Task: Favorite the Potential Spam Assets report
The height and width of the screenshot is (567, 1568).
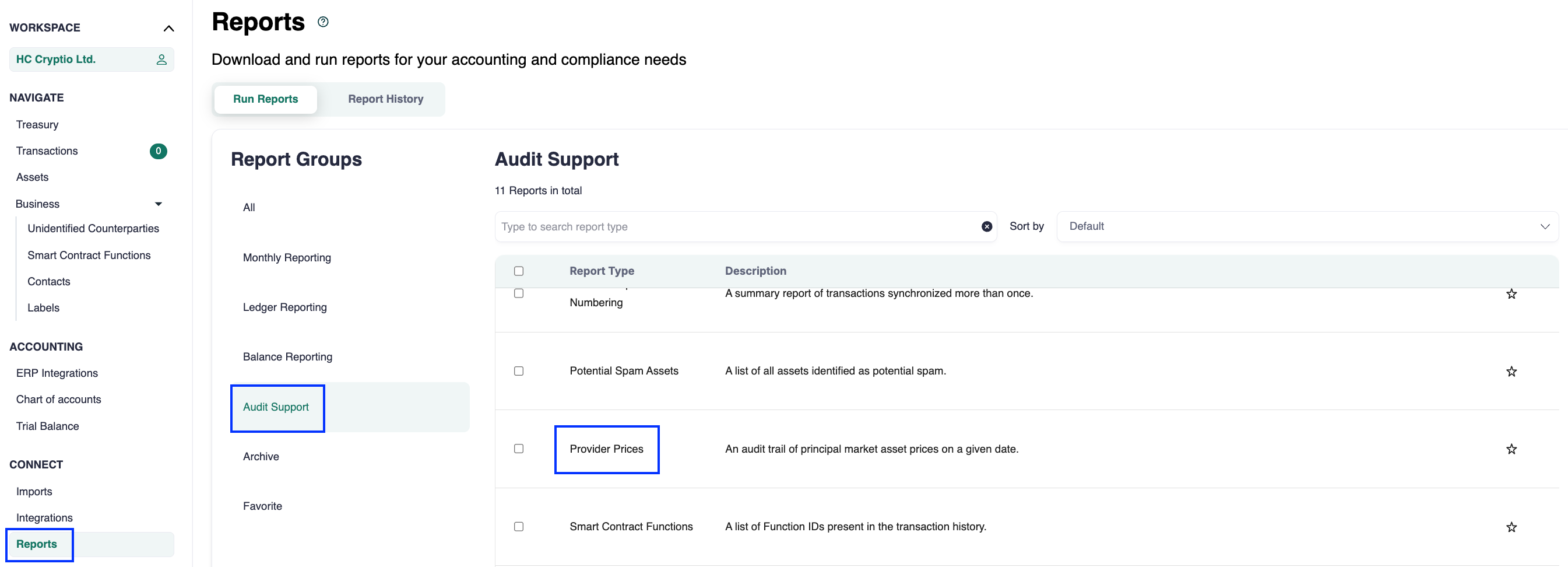Action: pyautogui.click(x=1511, y=372)
